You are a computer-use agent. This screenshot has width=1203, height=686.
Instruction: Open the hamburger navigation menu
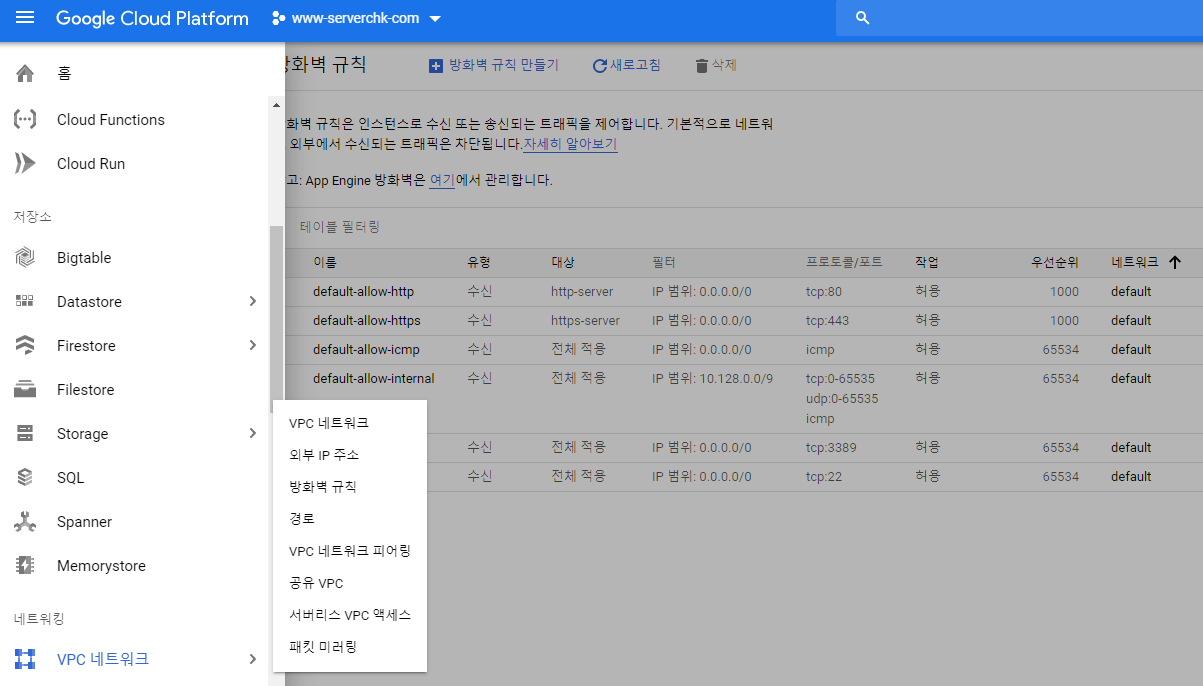[25, 18]
